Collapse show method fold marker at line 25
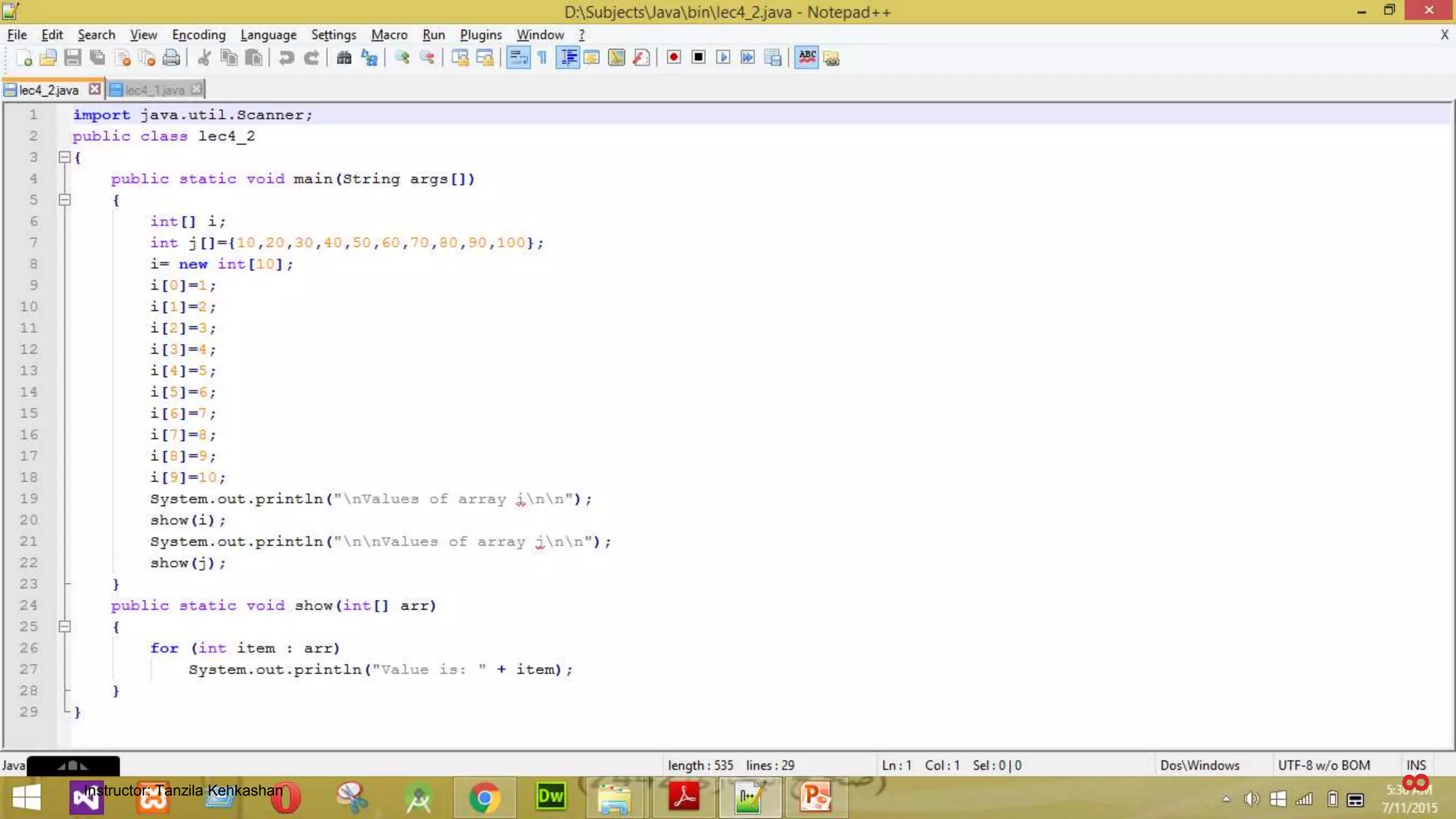Image resolution: width=1456 pixels, height=819 pixels. 65,626
